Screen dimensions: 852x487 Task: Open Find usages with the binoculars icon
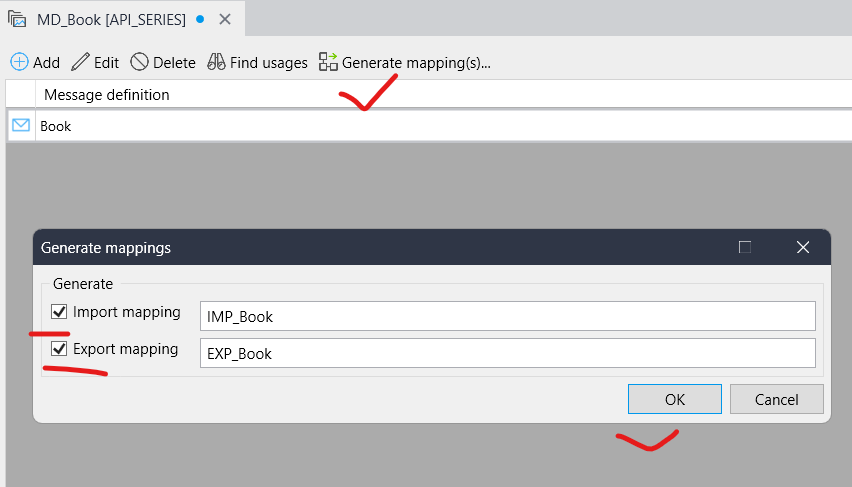pyautogui.click(x=216, y=62)
